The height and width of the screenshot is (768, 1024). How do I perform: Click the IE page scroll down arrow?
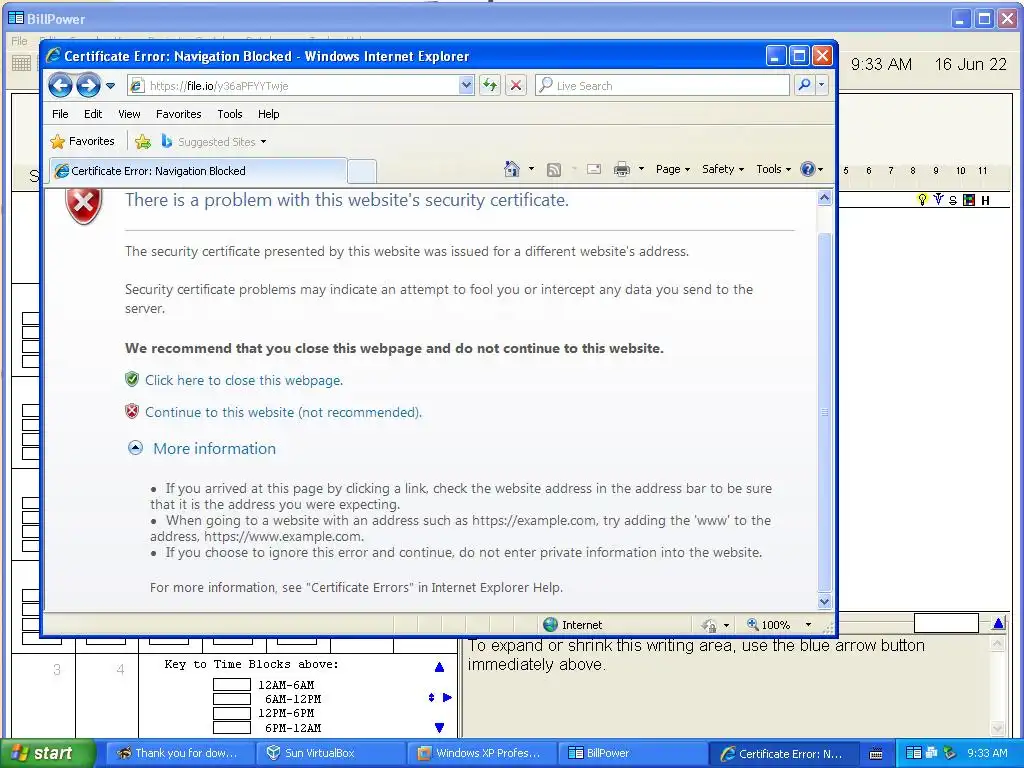[824, 601]
